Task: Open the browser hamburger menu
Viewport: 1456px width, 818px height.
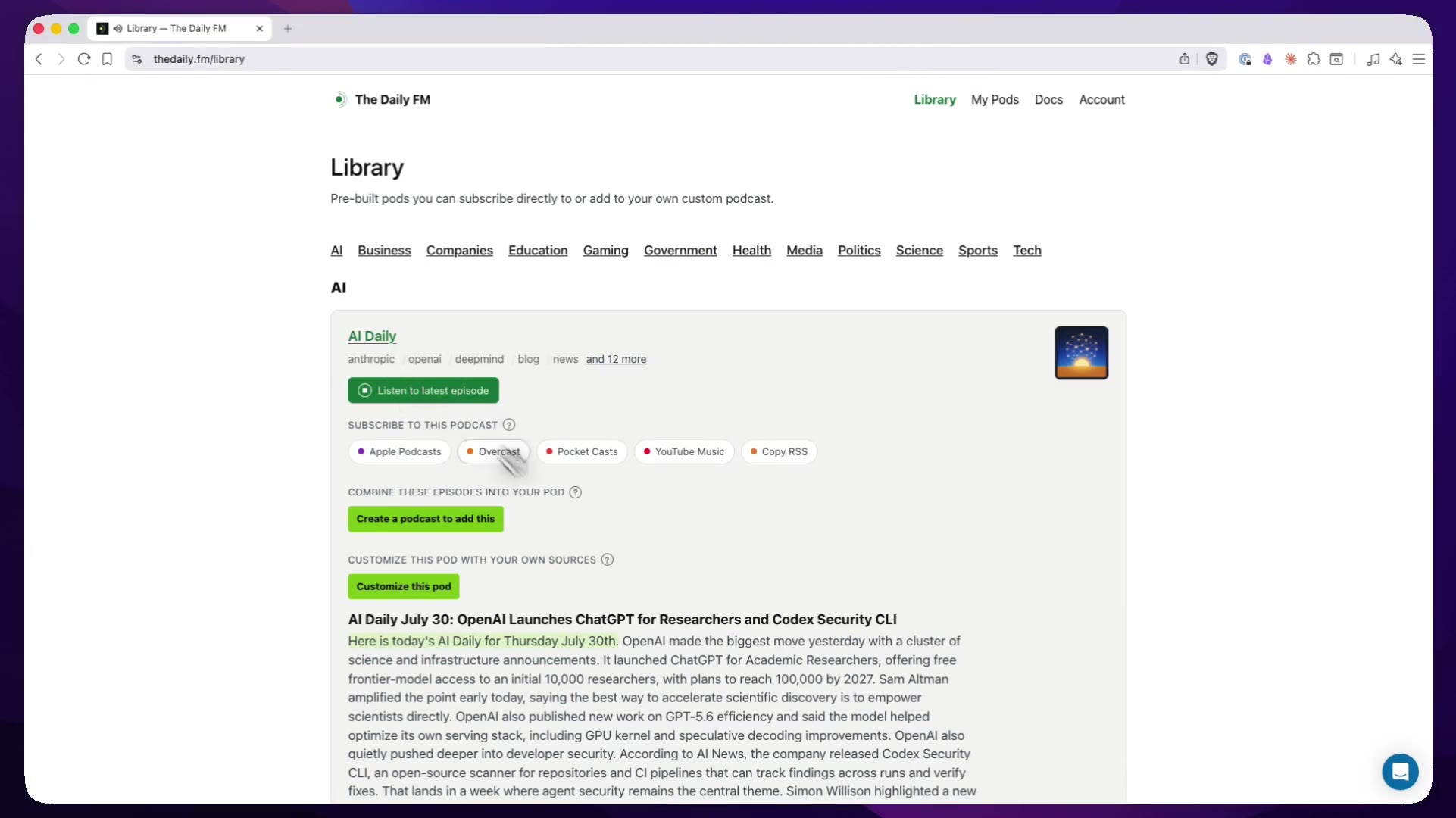Action: tap(1419, 59)
